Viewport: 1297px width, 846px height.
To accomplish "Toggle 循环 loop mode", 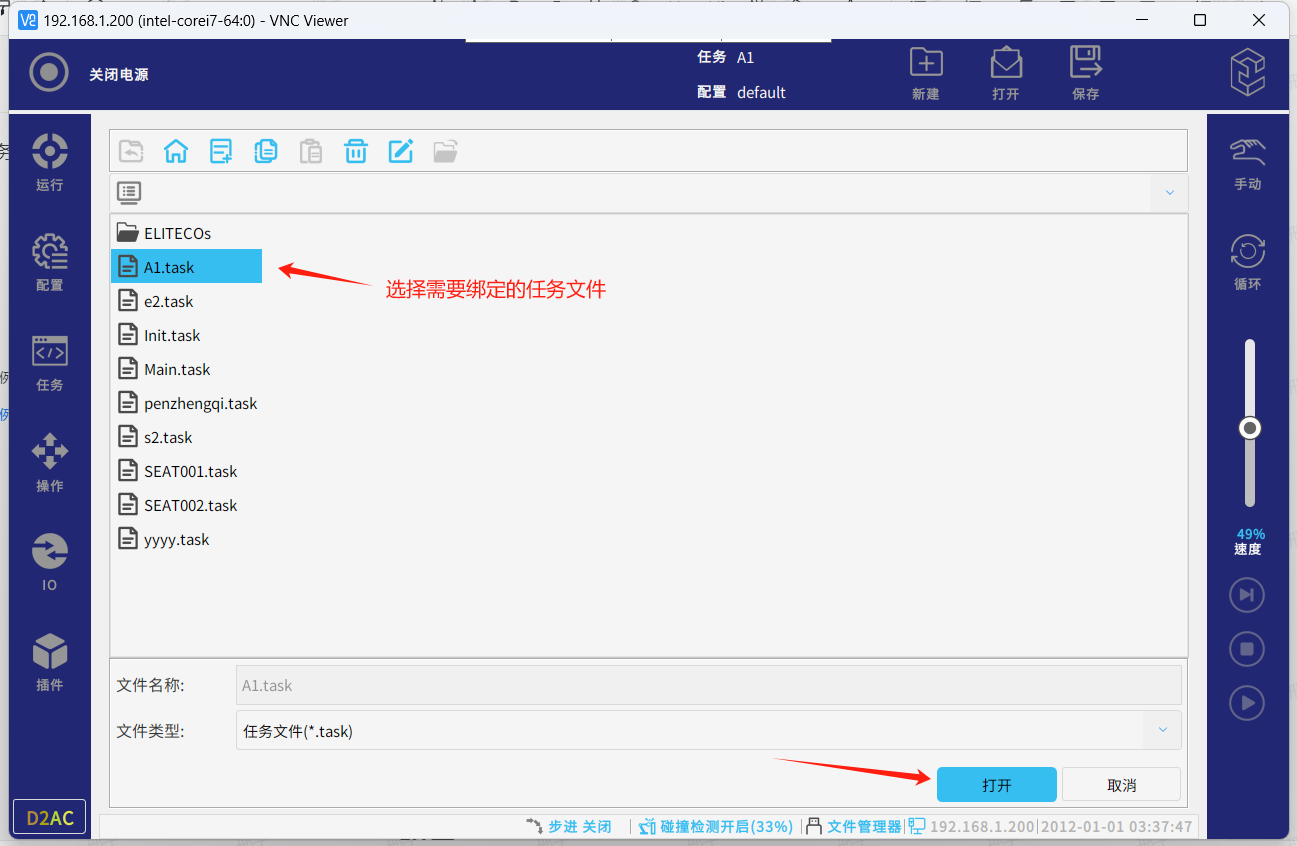I will pyautogui.click(x=1247, y=262).
